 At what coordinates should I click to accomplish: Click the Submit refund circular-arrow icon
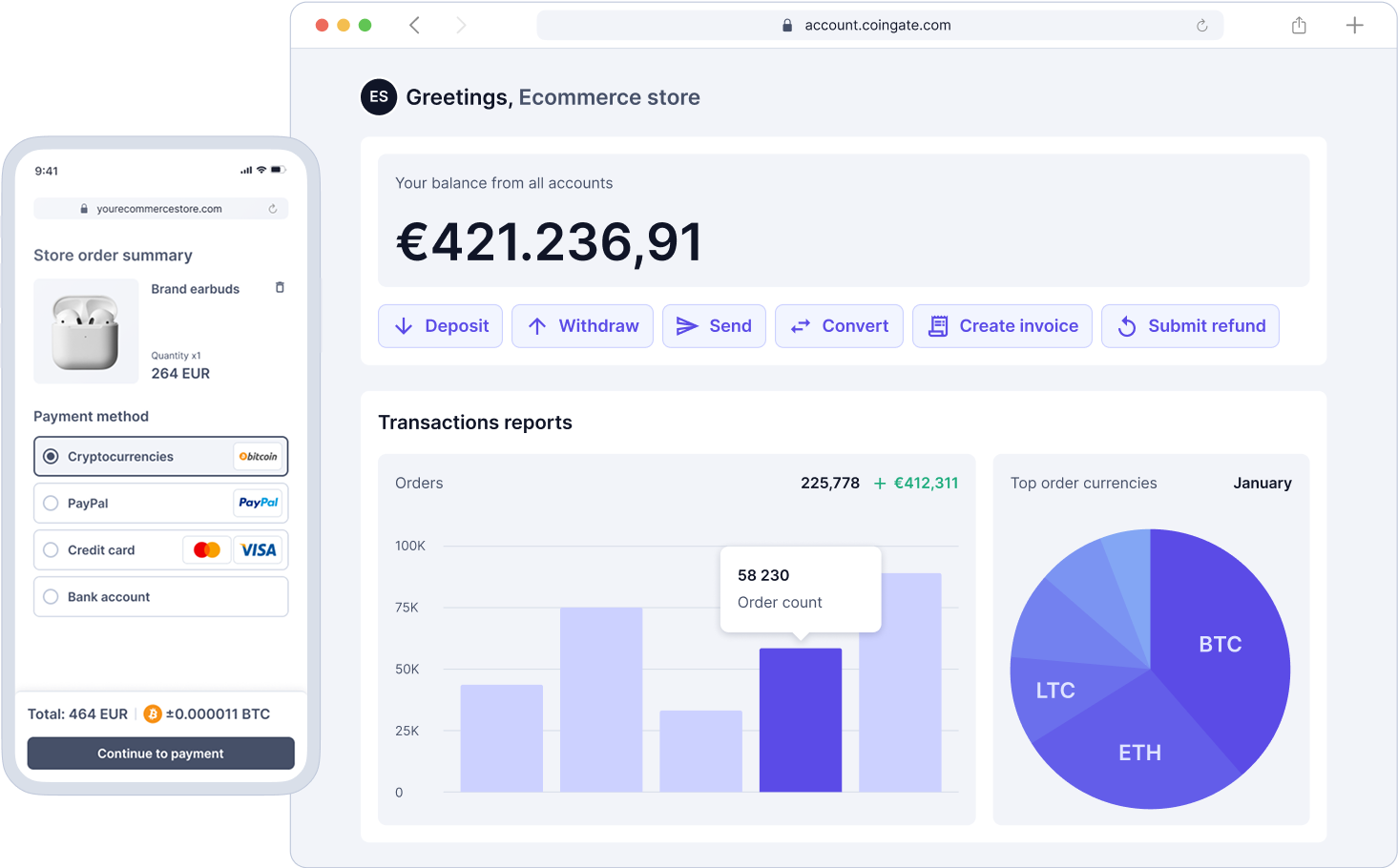pos(1127,325)
